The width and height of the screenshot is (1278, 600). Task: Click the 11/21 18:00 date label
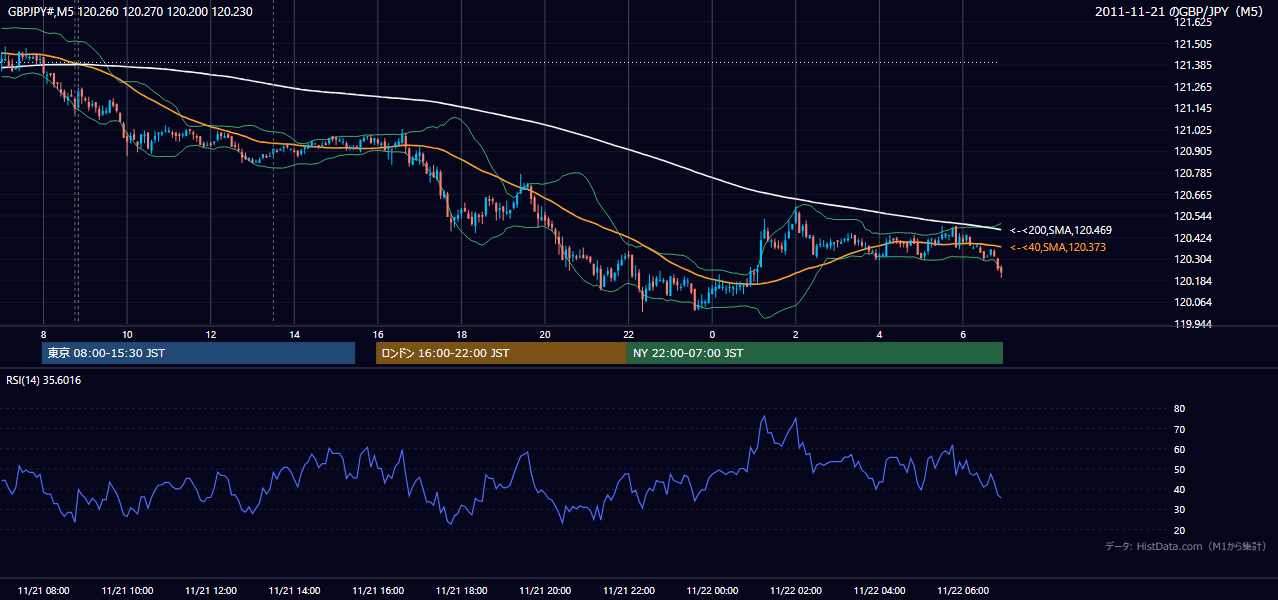(x=461, y=591)
